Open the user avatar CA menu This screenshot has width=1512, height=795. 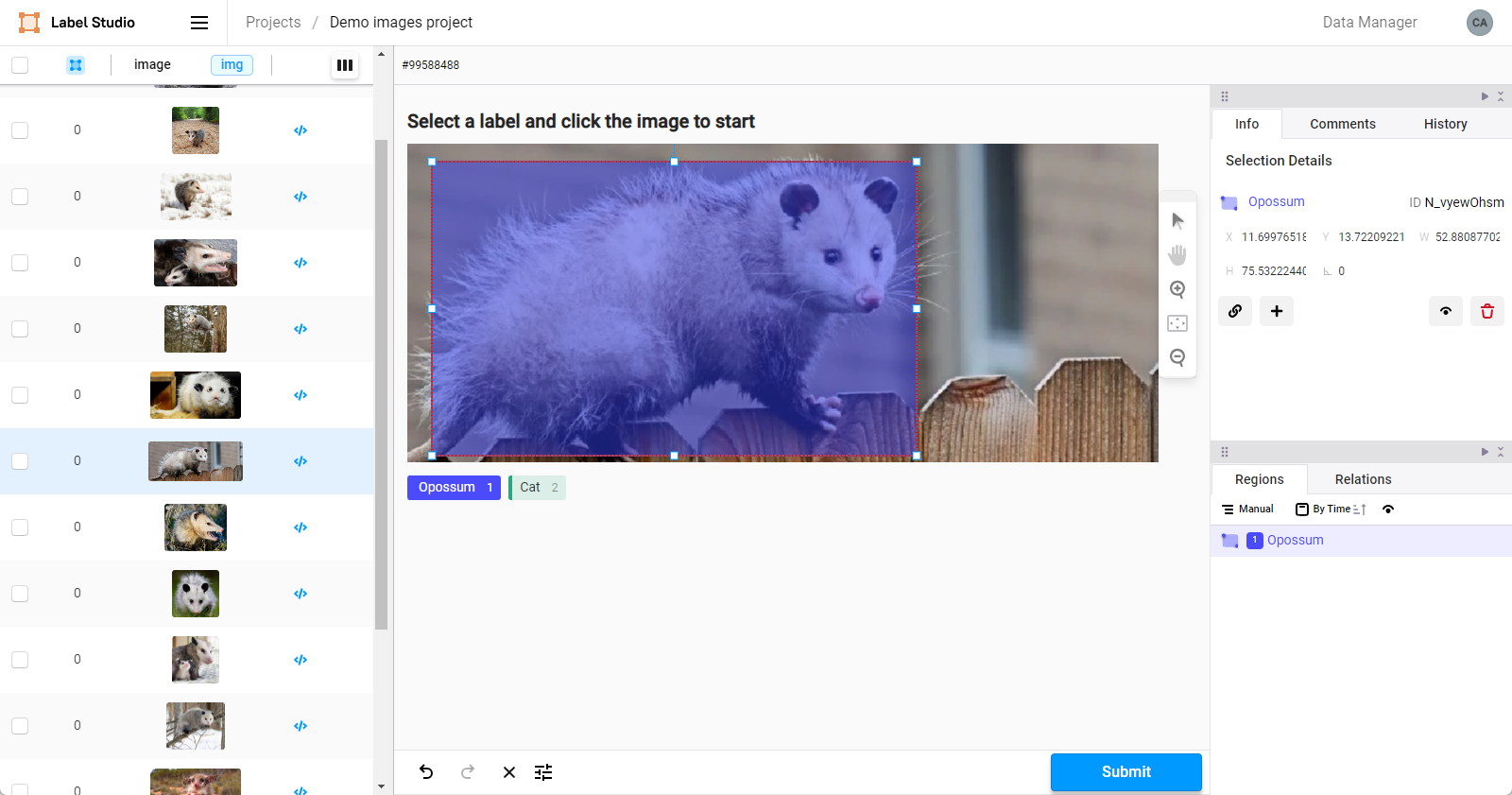pos(1479,23)
